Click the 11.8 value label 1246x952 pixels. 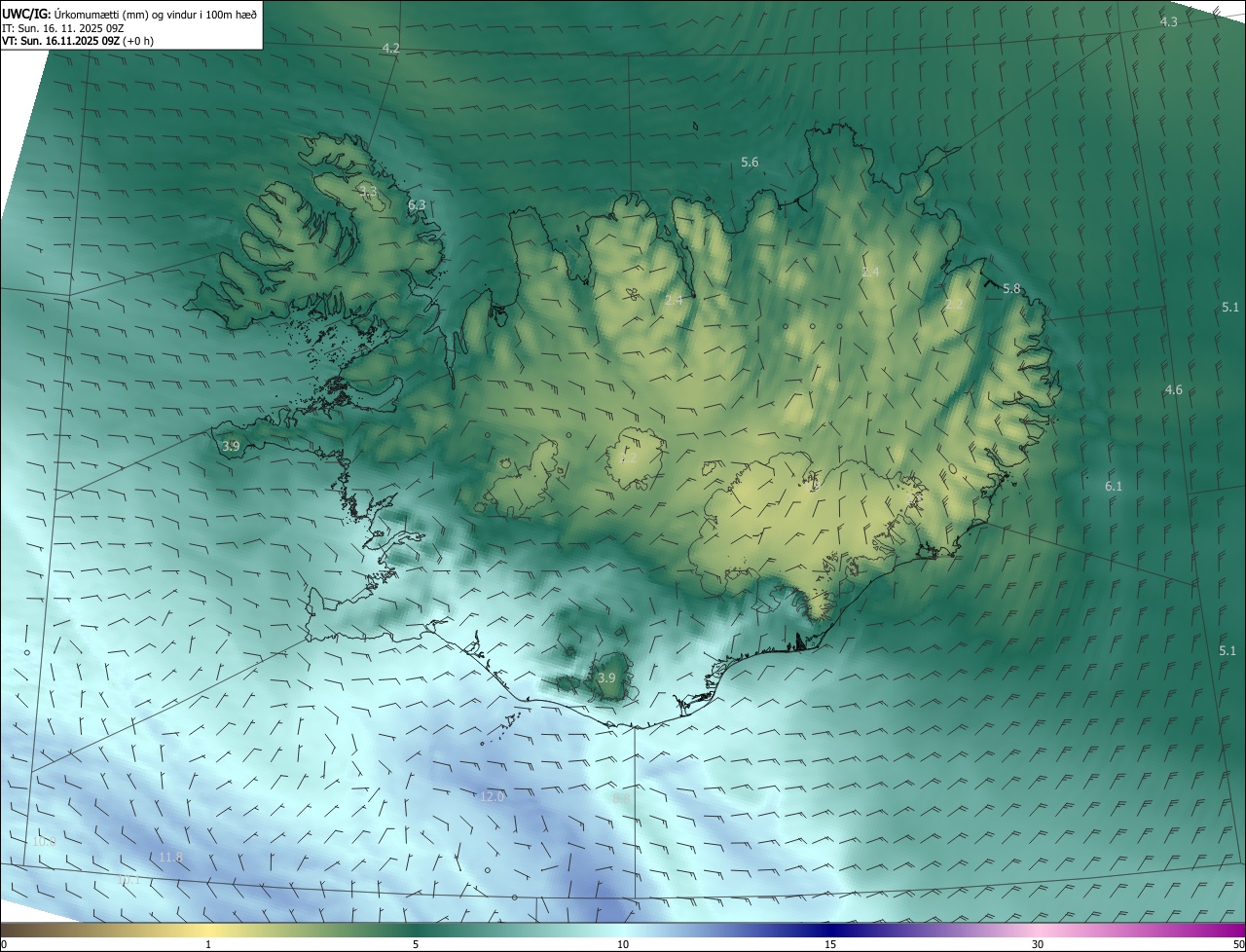pyautogui.click(x=170, y=857)
